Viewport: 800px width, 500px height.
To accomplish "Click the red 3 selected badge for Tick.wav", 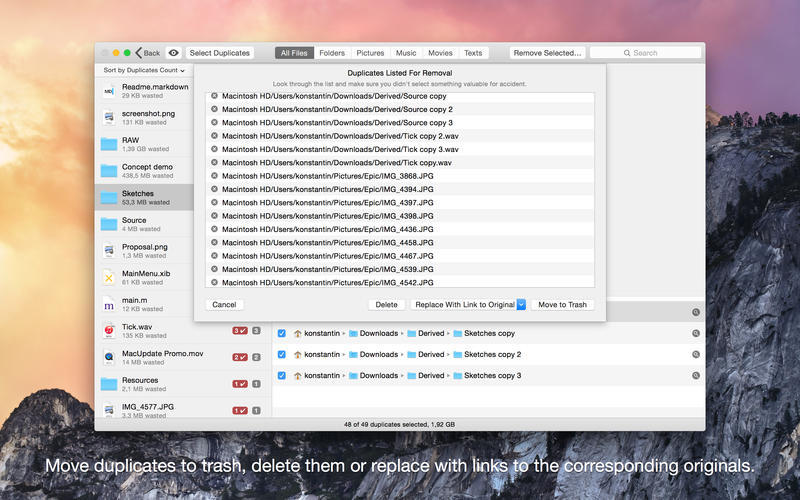I will click(240, 331).
